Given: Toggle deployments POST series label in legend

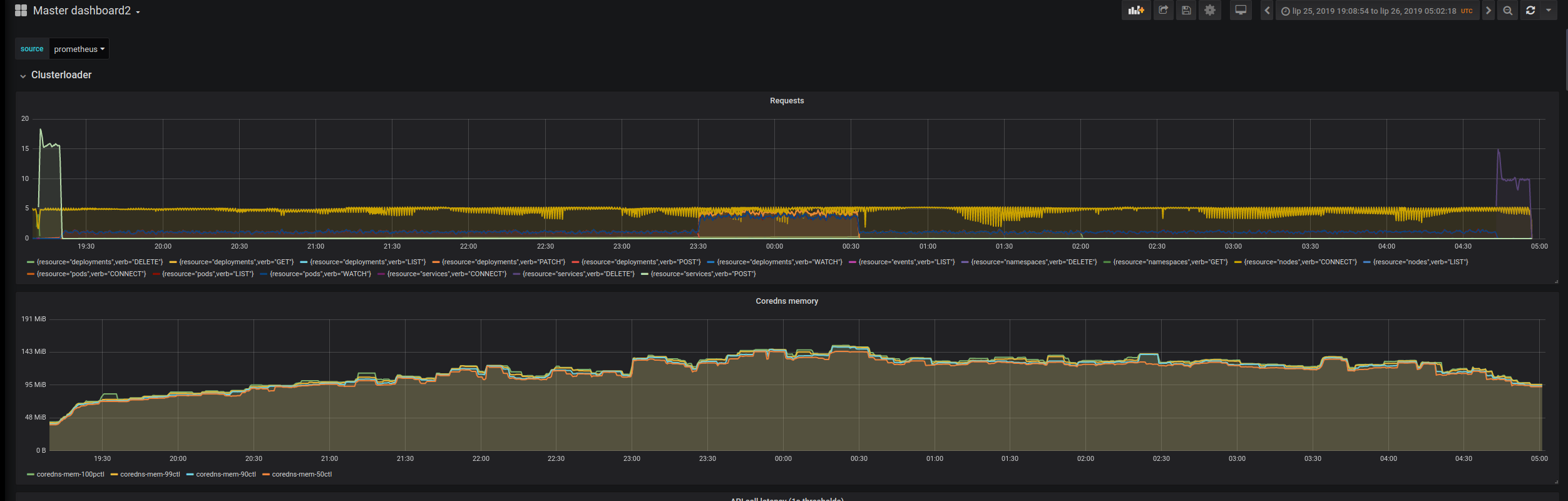Looking at the screenshot, I should click(641, 262).
